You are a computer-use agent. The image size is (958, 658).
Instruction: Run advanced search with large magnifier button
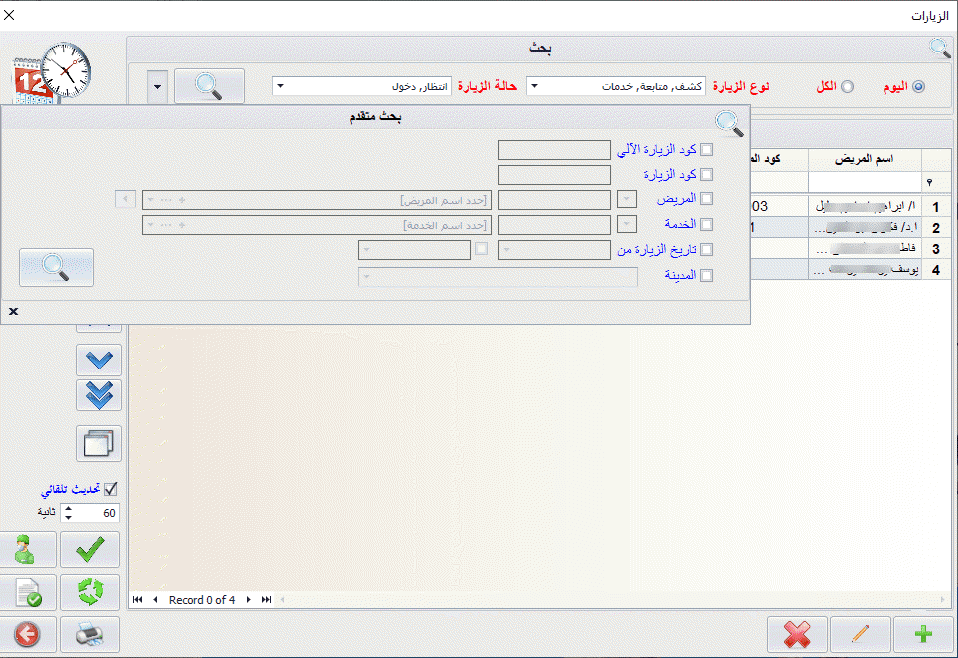pyautogui.click(x=56, y=267)
